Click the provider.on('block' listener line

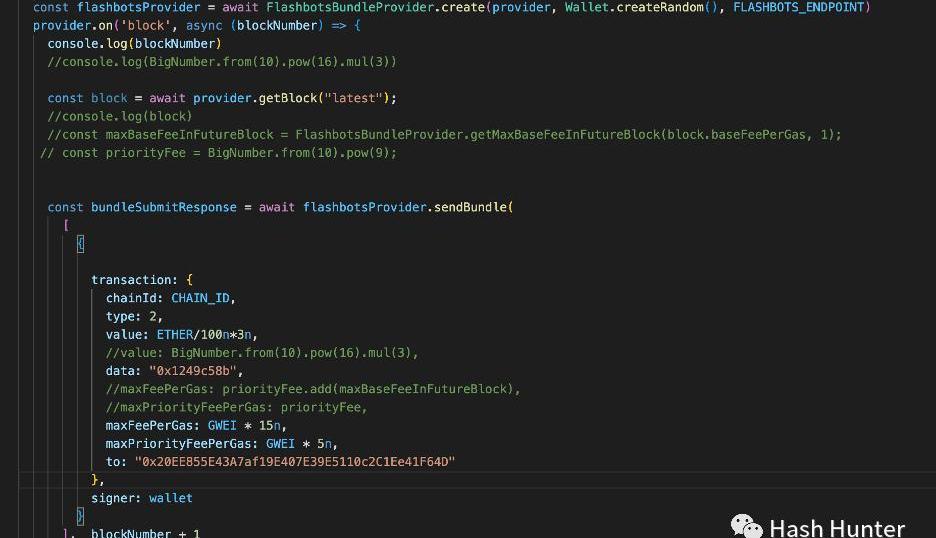(x=196, y=26)
